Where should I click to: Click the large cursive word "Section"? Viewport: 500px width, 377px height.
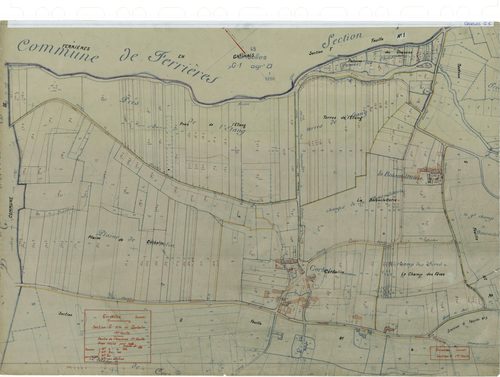coord(343,40)
